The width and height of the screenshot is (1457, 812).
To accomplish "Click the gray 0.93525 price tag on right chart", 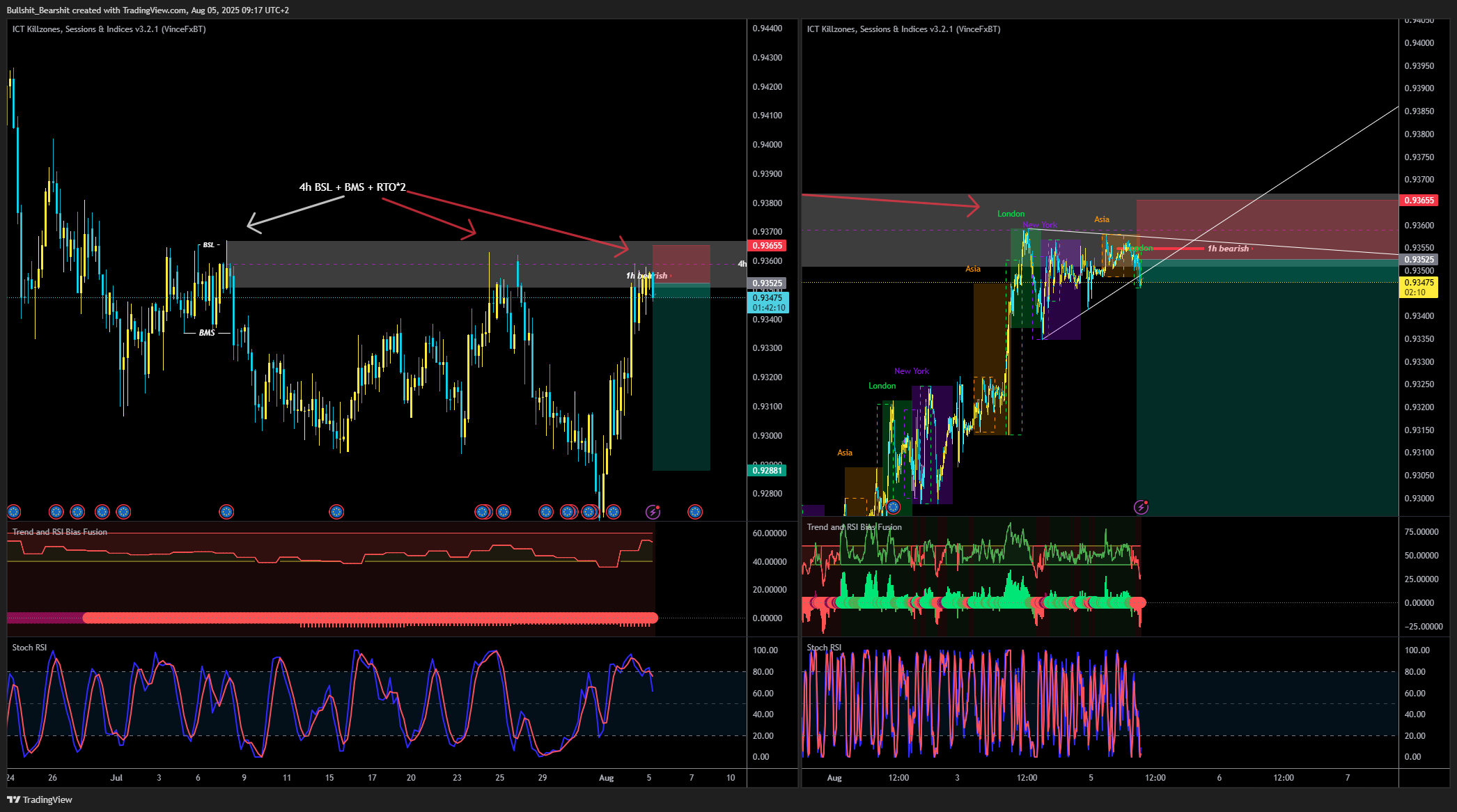I will [x=1419, y=260].
